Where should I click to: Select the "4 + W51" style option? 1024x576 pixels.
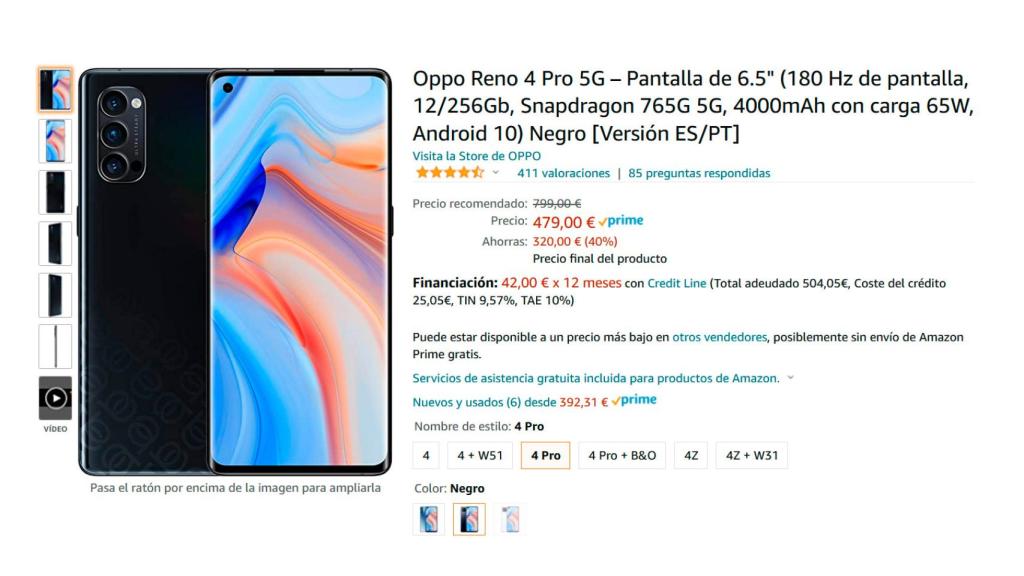480,455
